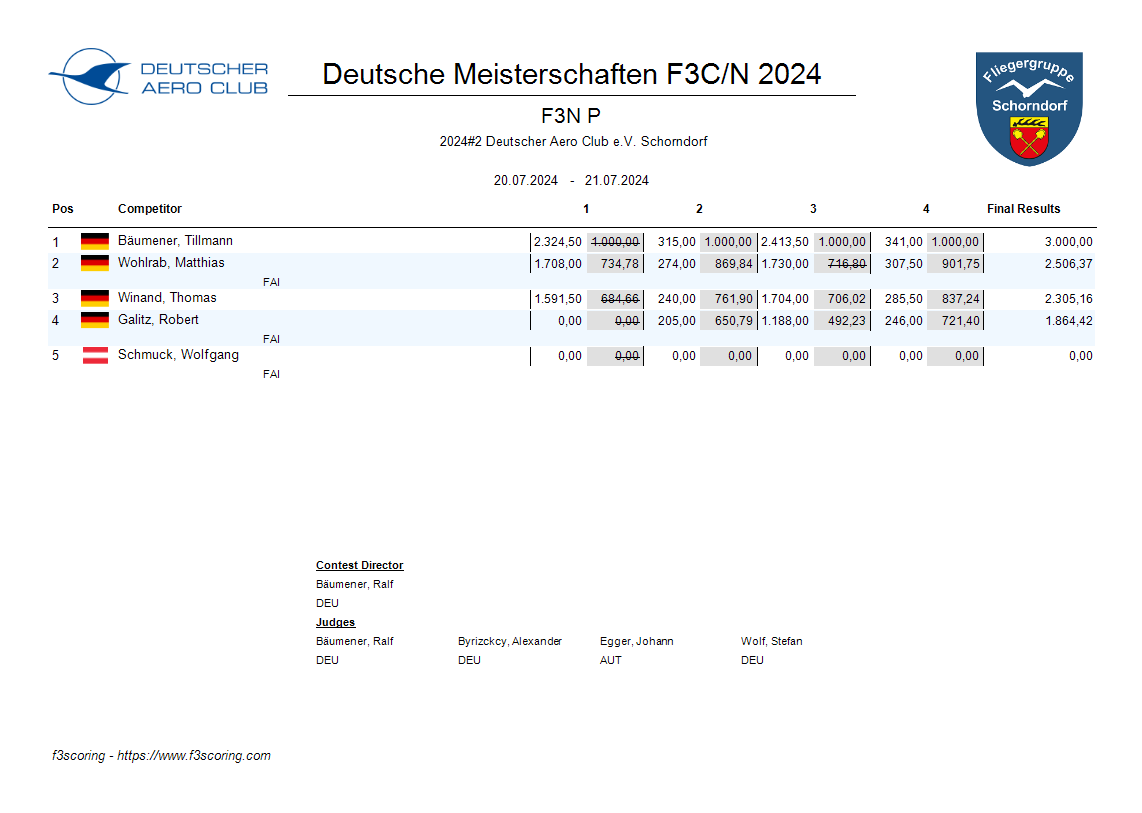The height and width of the screenshot is (813, 1142).
Task: Click the Deutsche Meisterschaften F3C/N 2024 title
Action: (x=572, y=74)
